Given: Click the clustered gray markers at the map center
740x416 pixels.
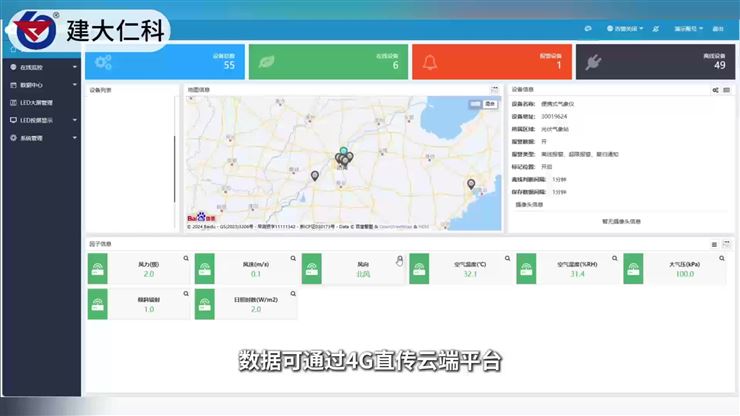Looking at the screenshot, I should [x=344, y=159].
